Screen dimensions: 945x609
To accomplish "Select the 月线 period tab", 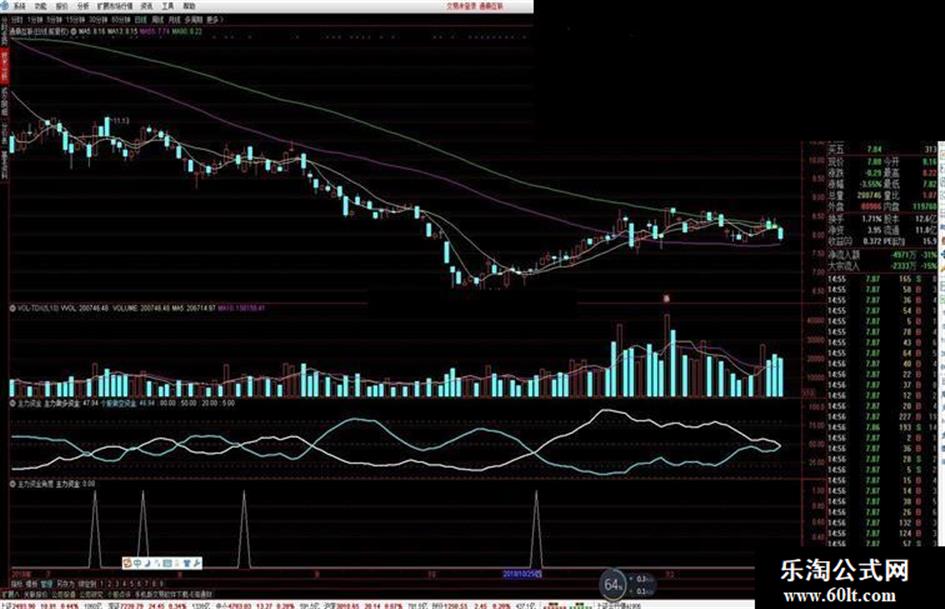I will tap(174, 19).
